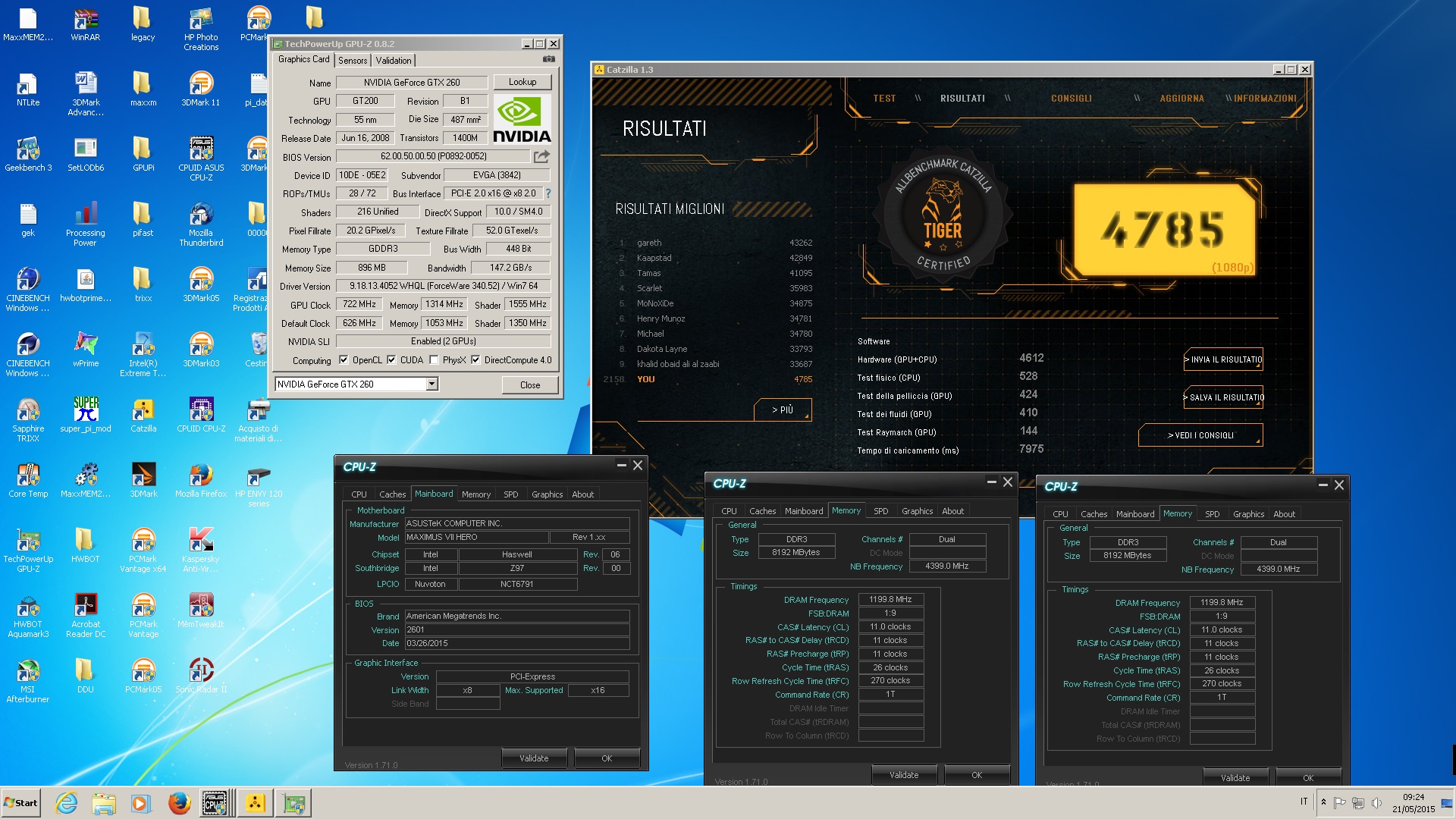Open Catzilla taskbar icon
Image resolution: width=1456 pixels, height=819 pixels.
tap(255, 803)
